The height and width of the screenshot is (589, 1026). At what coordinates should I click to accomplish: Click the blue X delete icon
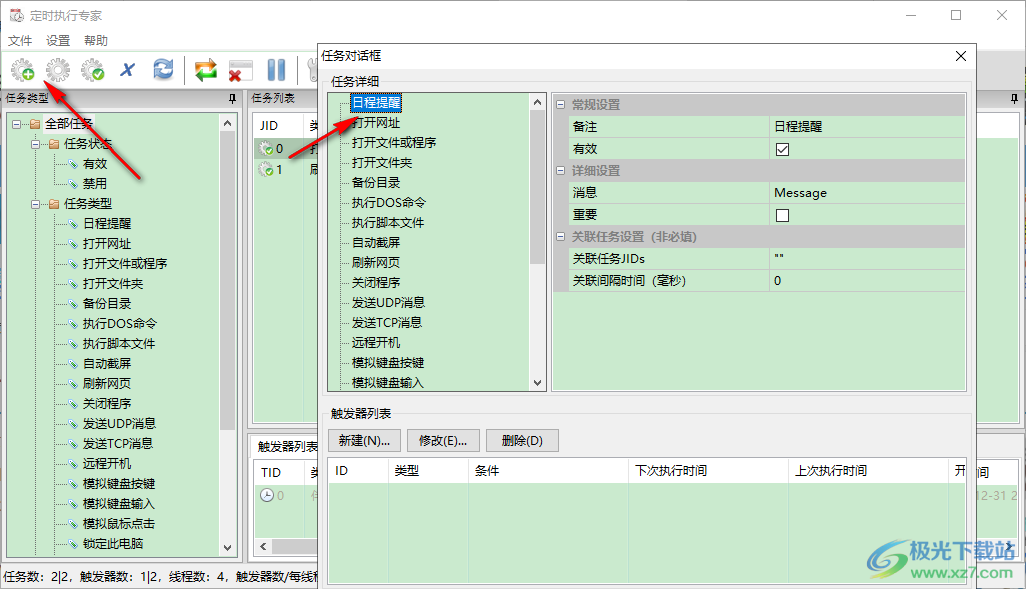pyautogui.click(x=127, y=70)
